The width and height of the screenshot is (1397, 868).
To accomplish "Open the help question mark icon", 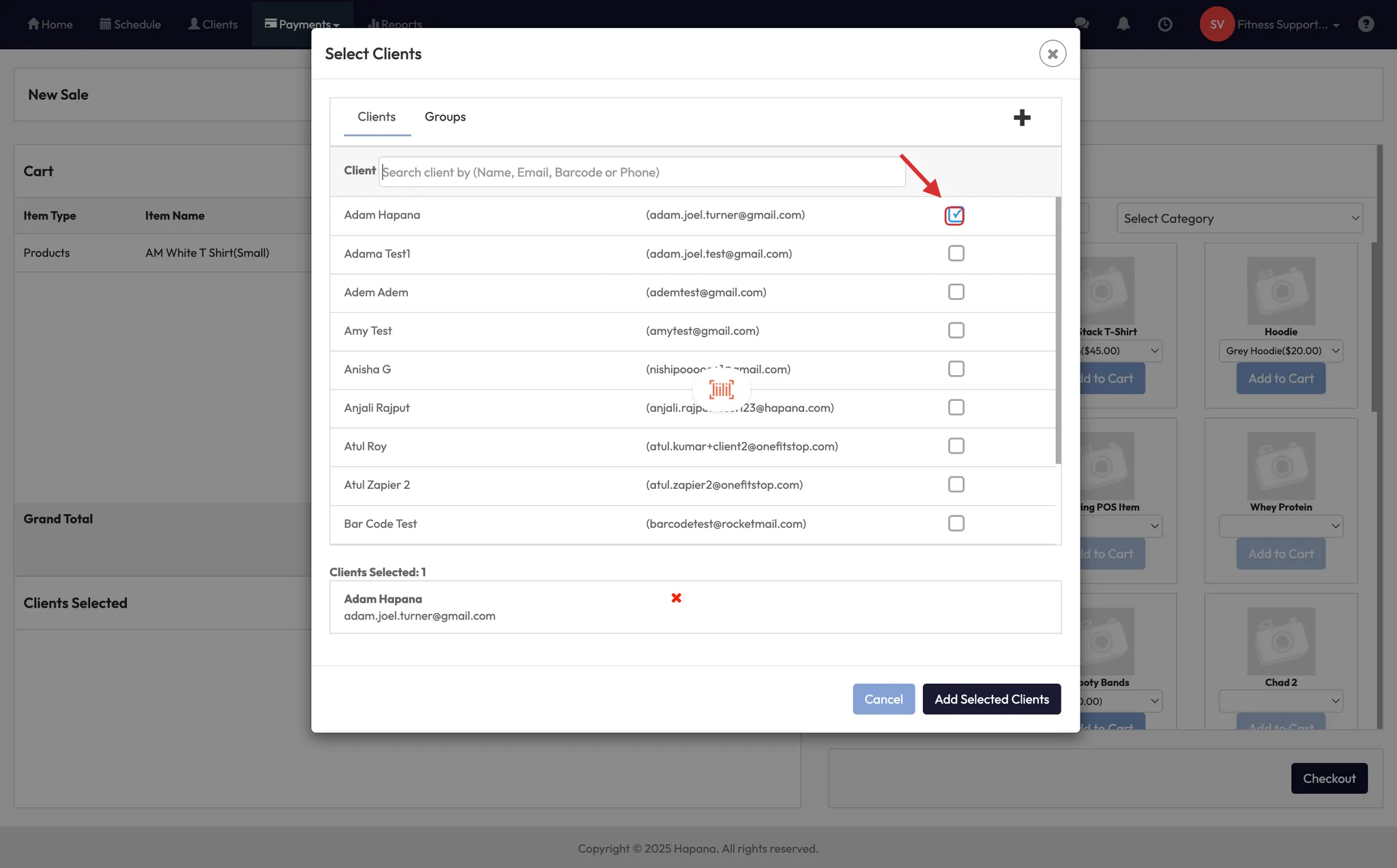I will point(1365,25).
